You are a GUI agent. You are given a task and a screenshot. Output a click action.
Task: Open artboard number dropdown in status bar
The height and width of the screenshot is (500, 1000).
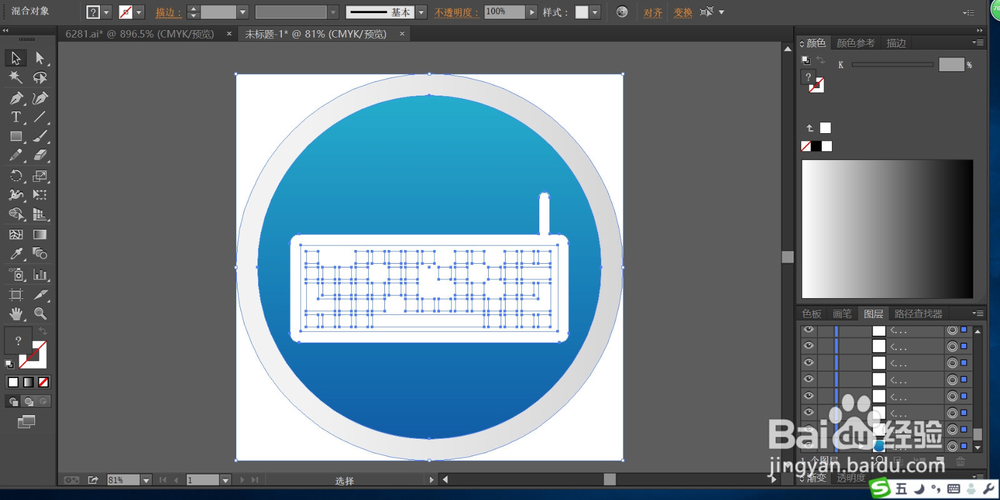pyautogui.click(x=225, y=480)
